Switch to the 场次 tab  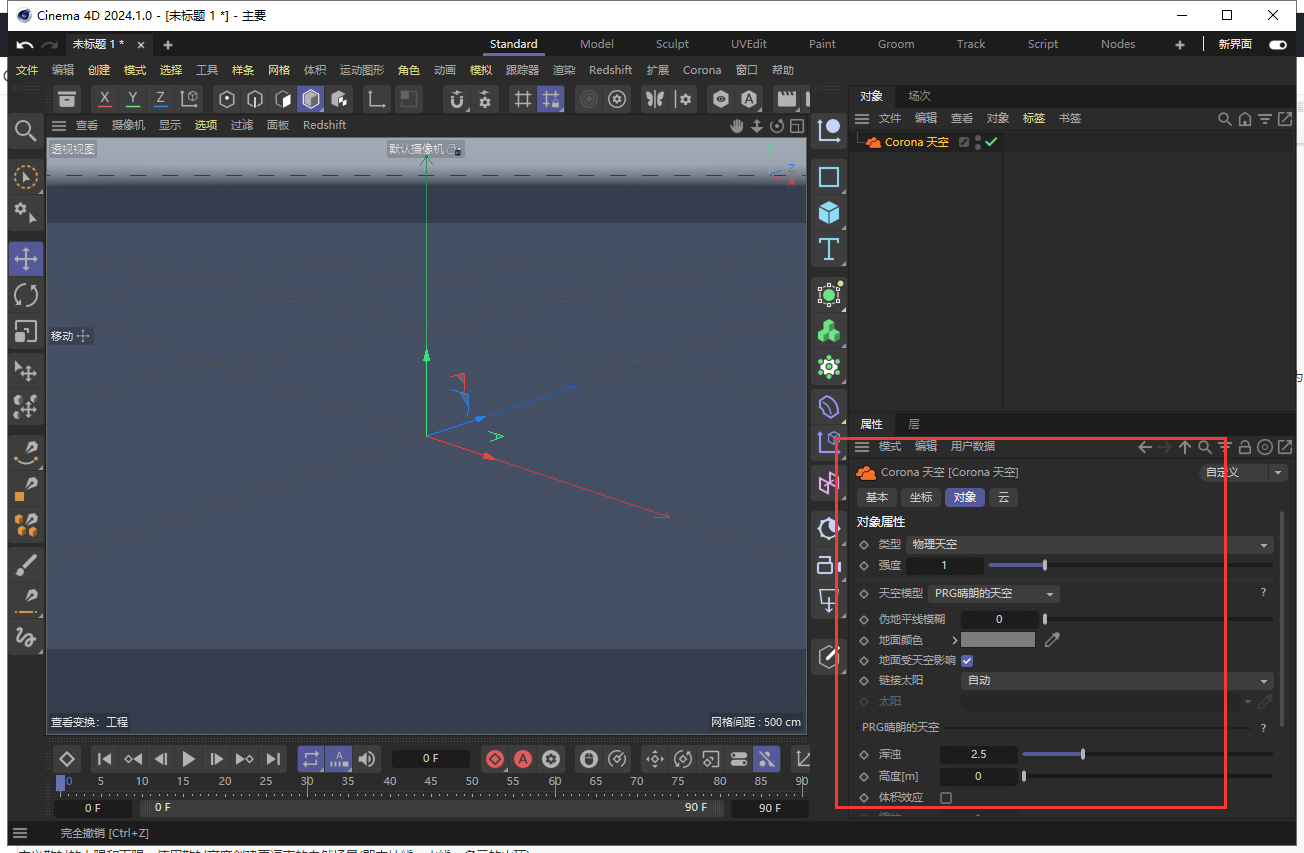(x=919, y=96)
